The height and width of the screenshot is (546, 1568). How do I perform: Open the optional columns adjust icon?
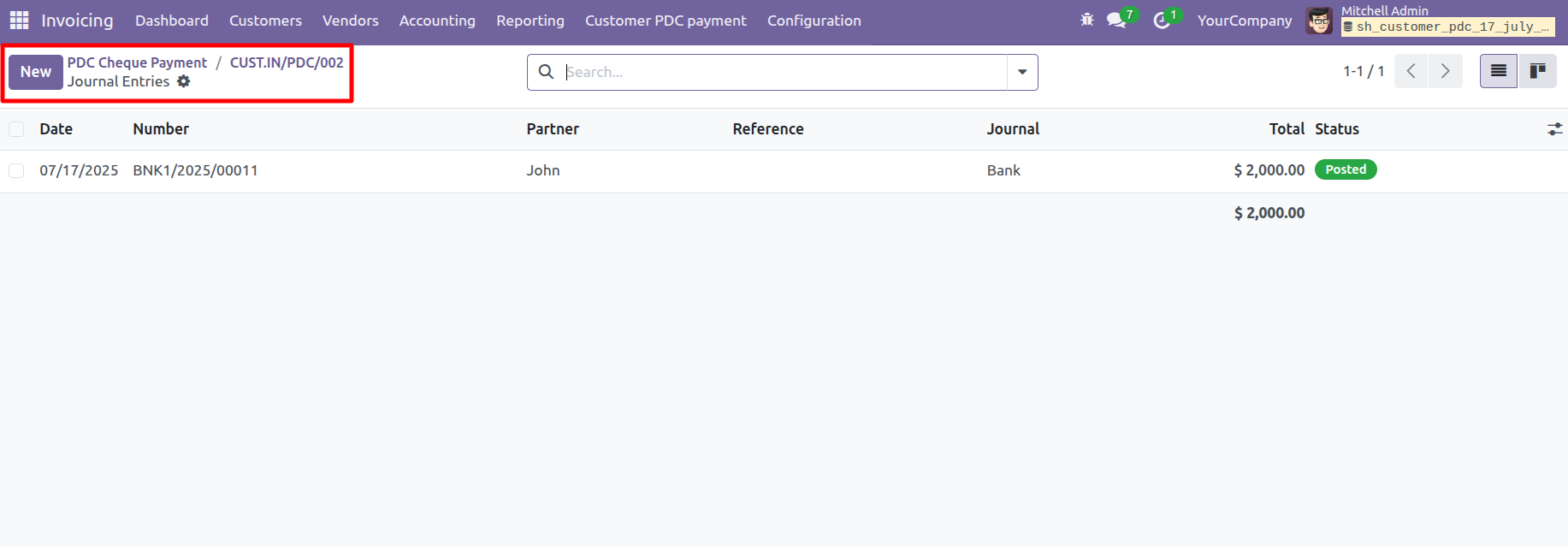[x=1554, y=129]
